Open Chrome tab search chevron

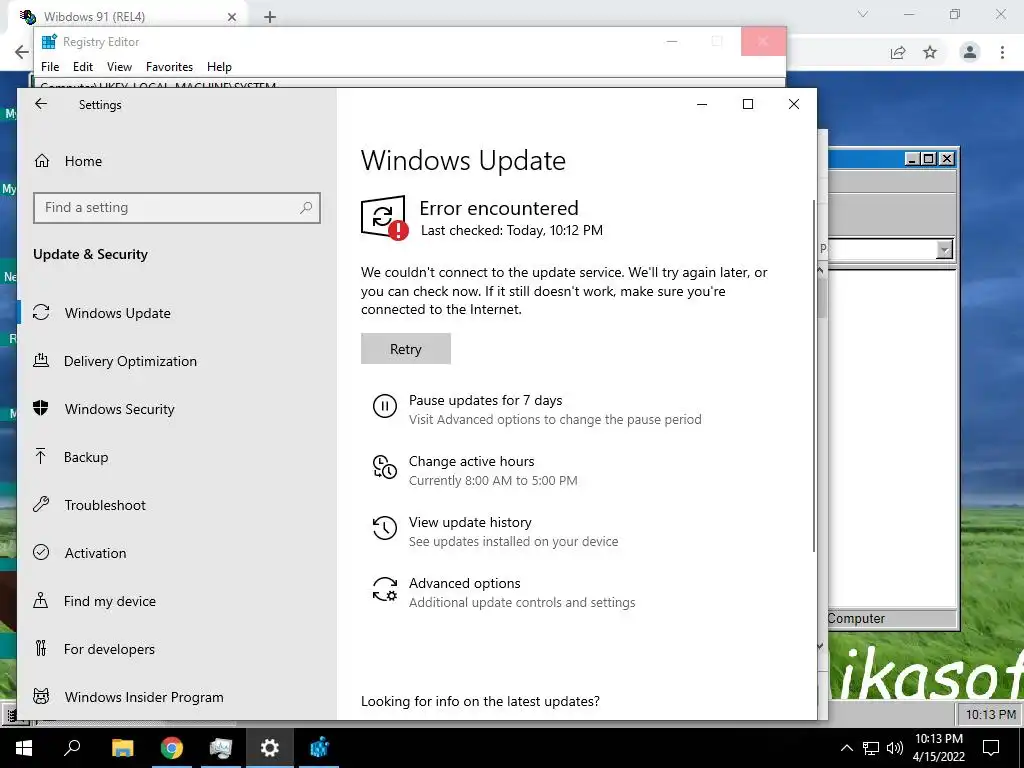coord(863,14)
